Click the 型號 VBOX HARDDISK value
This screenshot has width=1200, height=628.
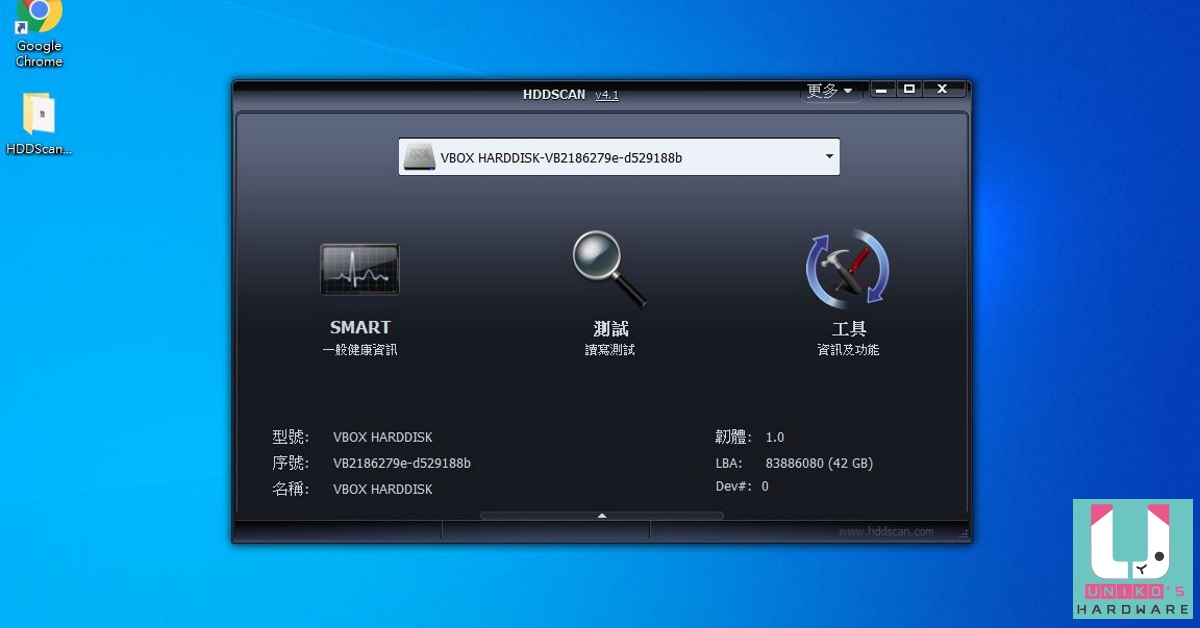coord(383,437)
